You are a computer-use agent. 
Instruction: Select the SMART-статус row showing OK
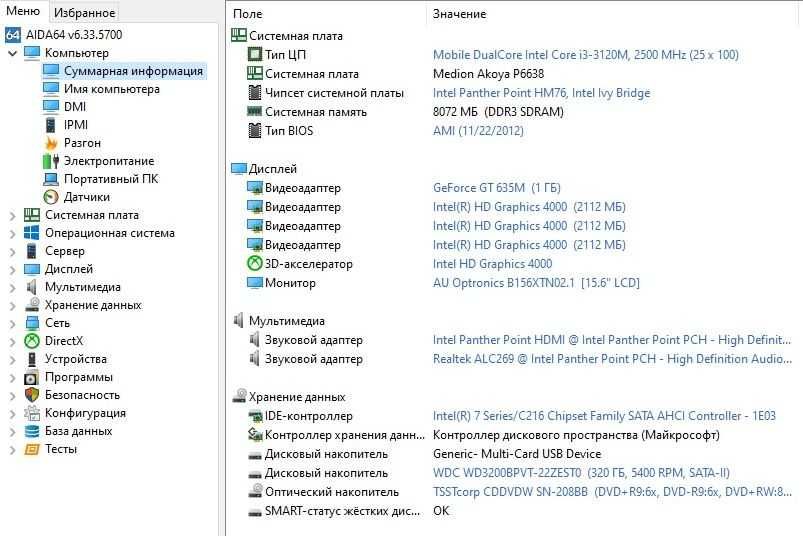pyautogui.click(x=514, y=511)
